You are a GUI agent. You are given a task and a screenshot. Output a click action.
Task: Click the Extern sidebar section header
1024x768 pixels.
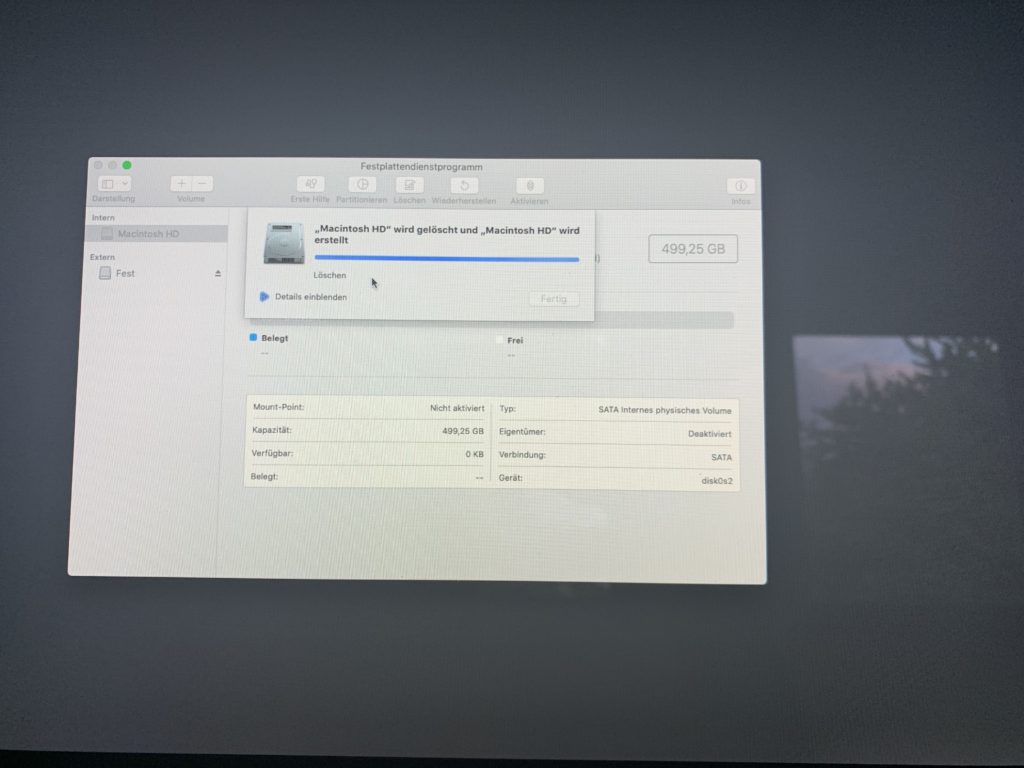coord(103,257)
